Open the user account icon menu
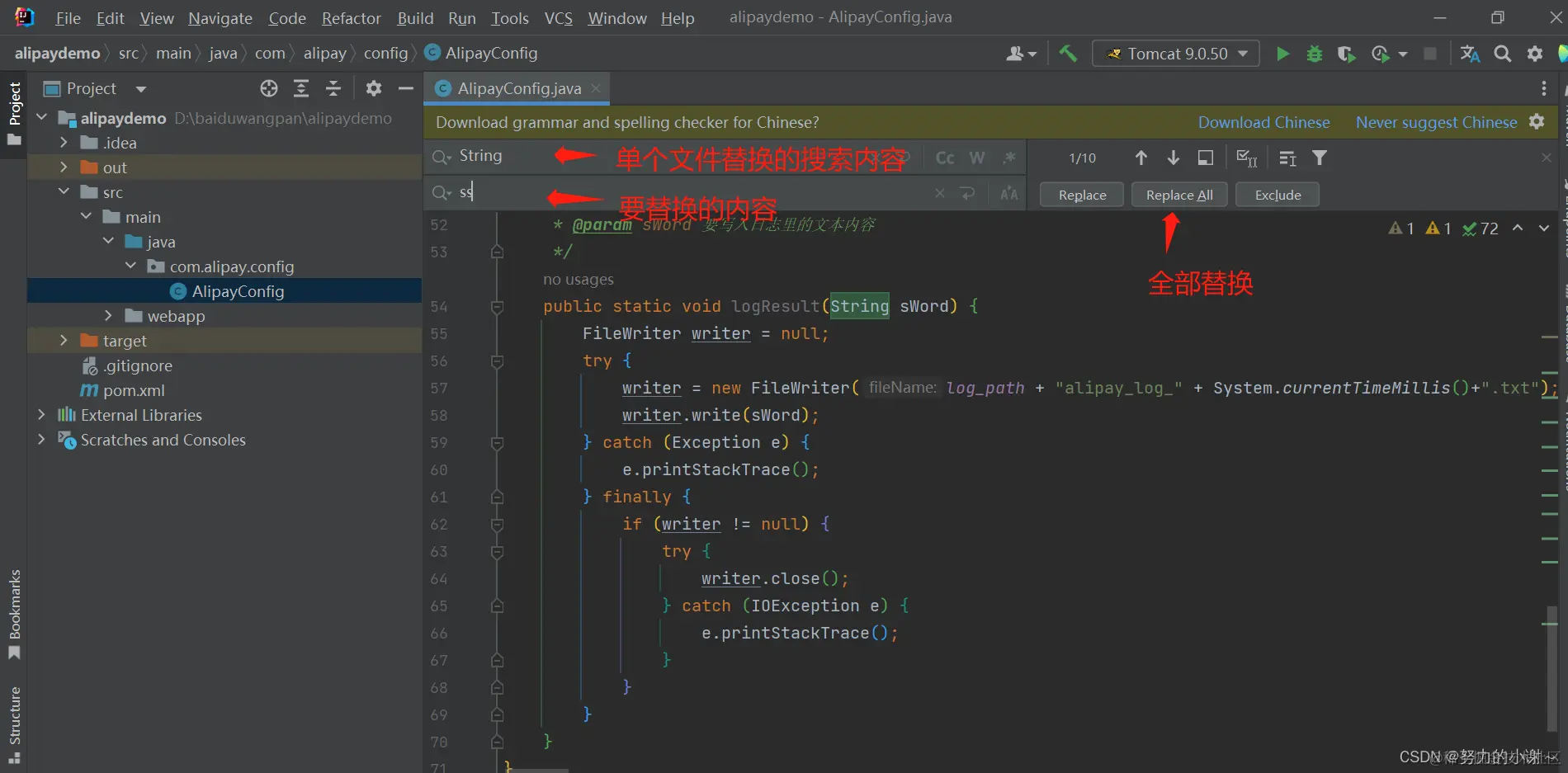Viewport: 1568px width, 773px height. coord(1020,54)
